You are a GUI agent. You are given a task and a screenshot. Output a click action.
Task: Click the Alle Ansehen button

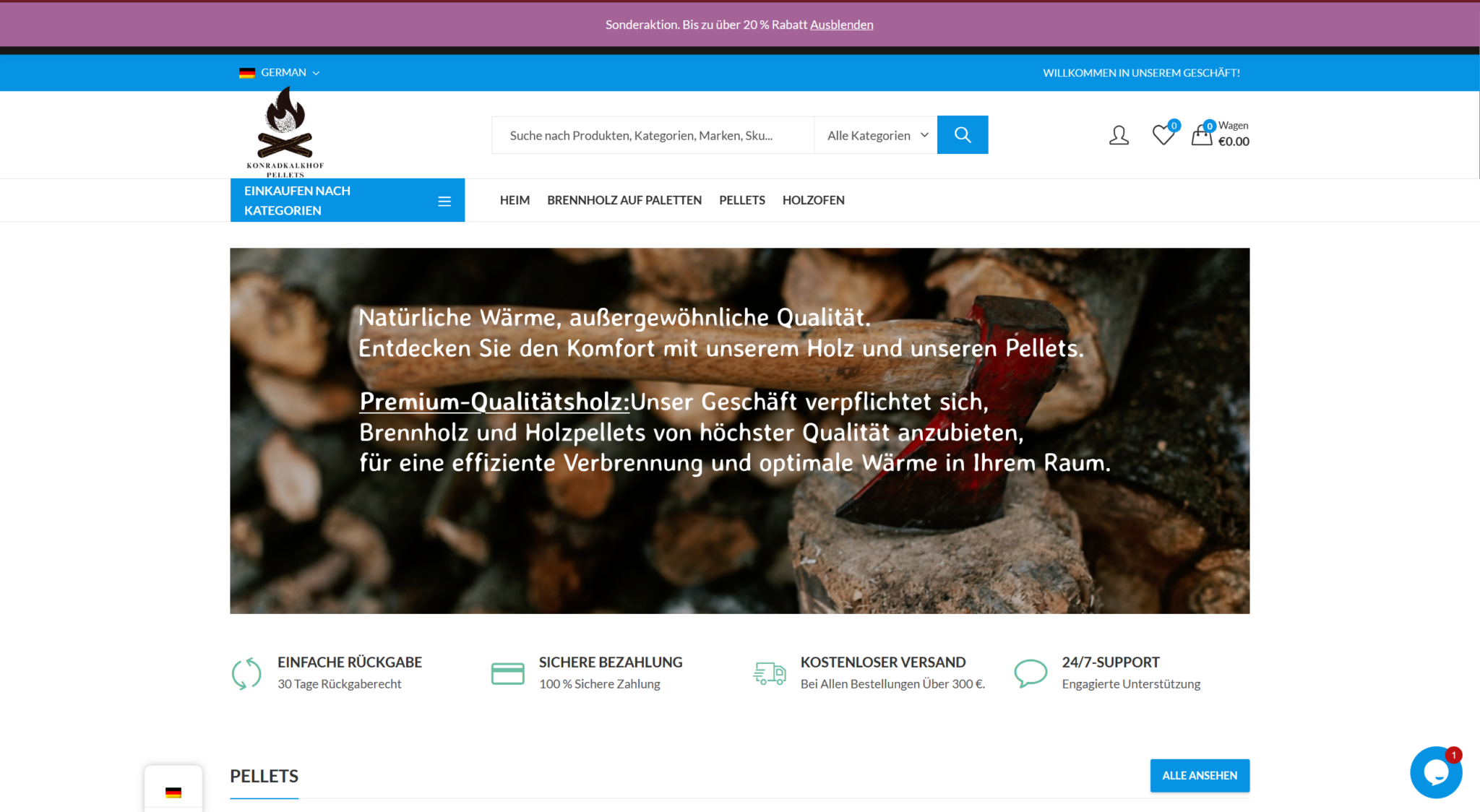(1199, 775)
